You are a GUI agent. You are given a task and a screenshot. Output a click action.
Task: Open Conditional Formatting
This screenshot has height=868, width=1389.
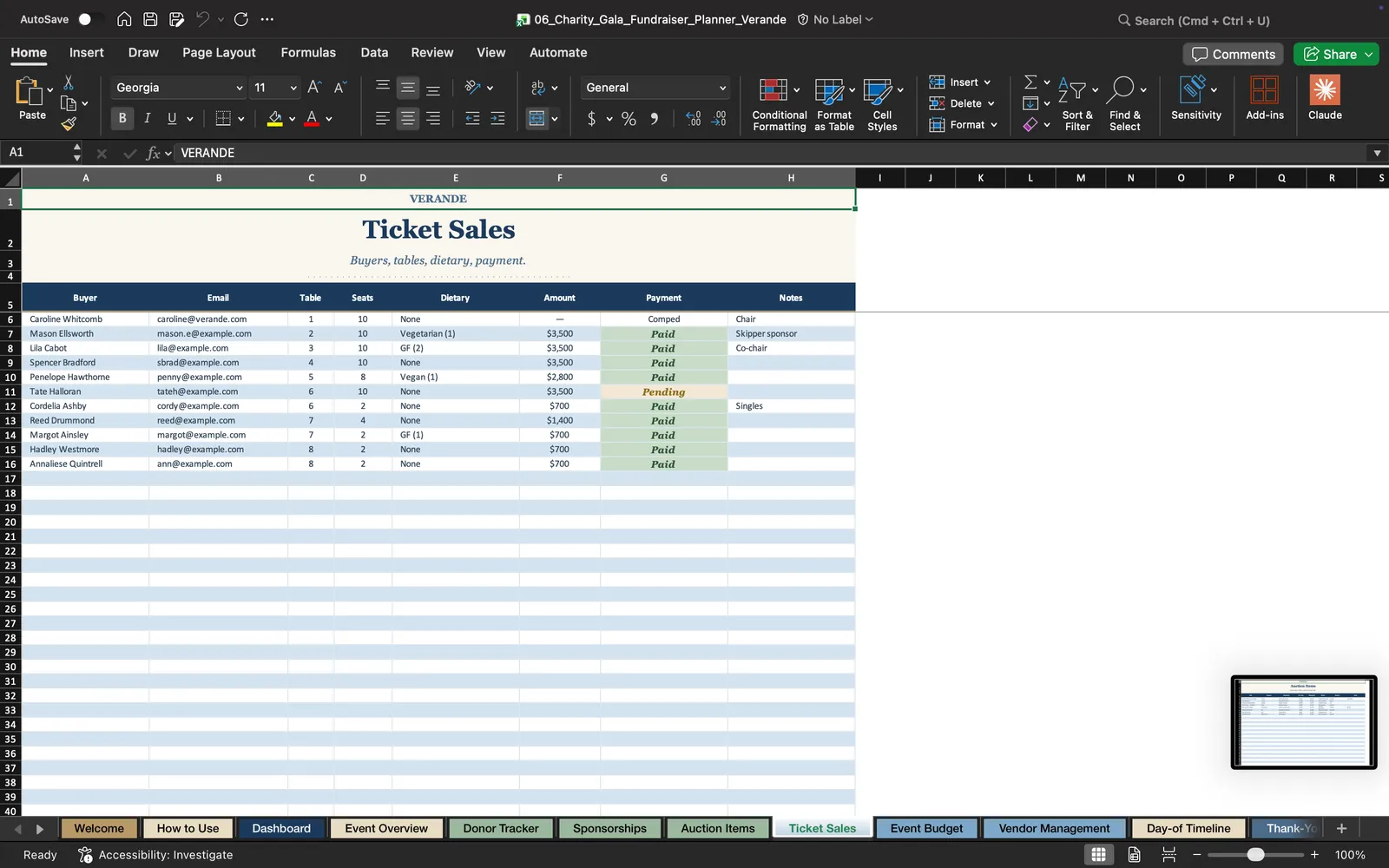pyautogui.click(x=779, y=104)
